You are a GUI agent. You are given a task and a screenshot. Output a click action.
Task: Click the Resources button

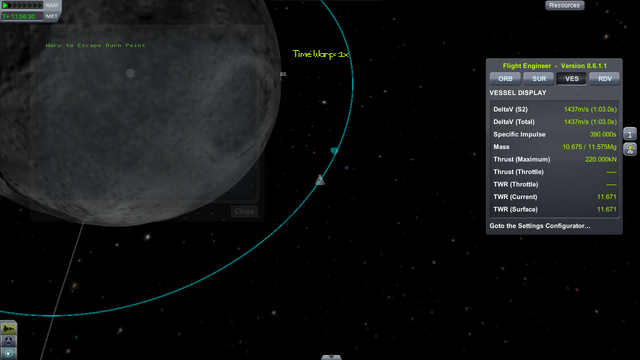pyautogui.click(x=564, y=5)
